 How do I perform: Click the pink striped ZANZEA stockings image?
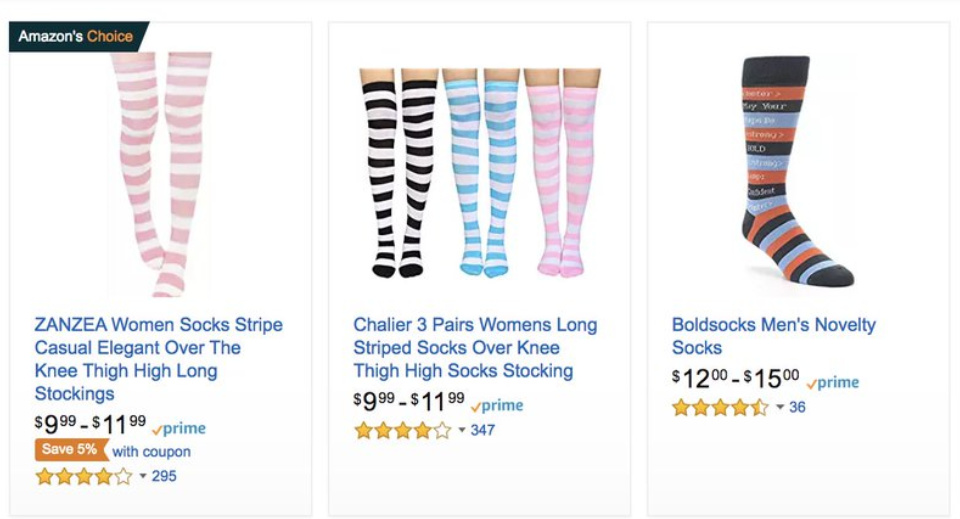(x=160, y=175)
